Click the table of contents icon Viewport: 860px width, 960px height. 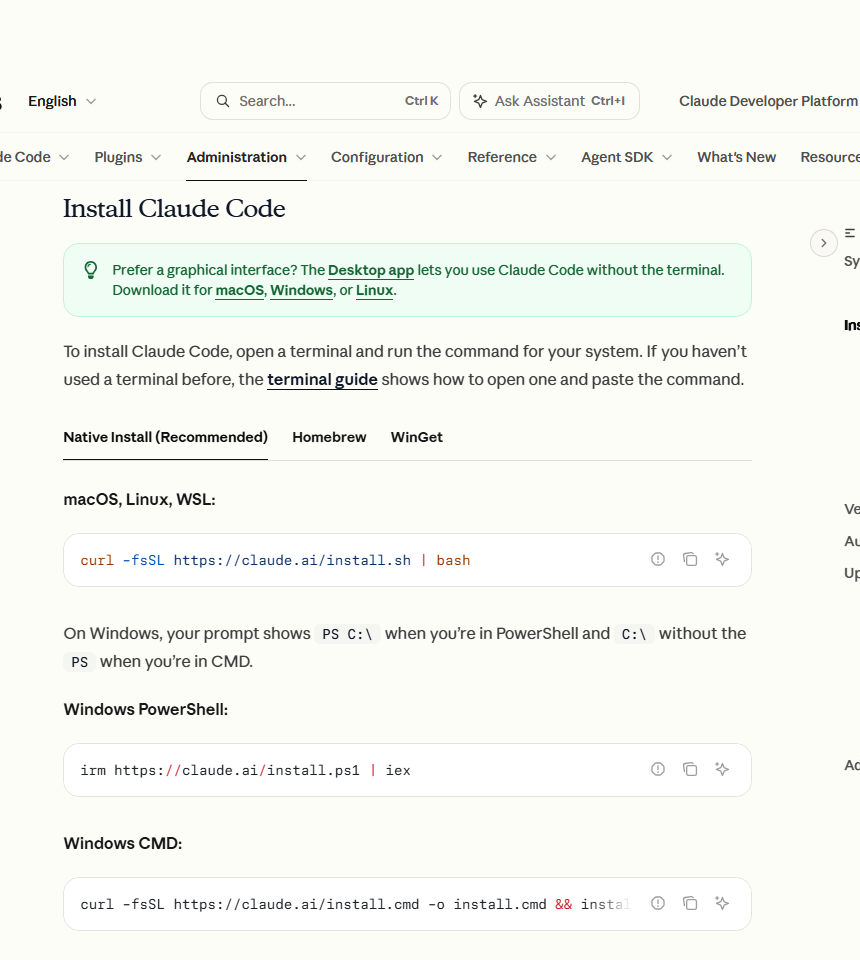coord(850,233)
